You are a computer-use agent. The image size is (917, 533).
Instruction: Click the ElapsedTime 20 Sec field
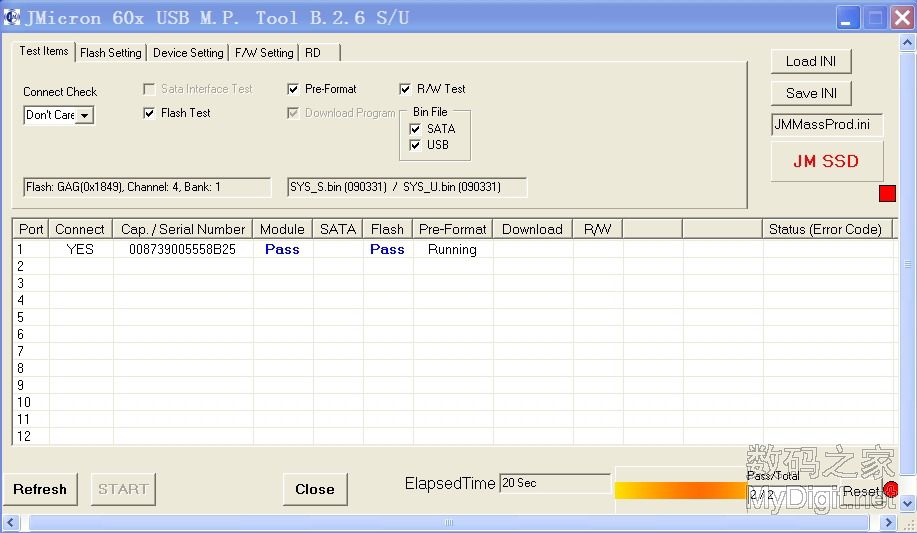[x=554, y=483]
